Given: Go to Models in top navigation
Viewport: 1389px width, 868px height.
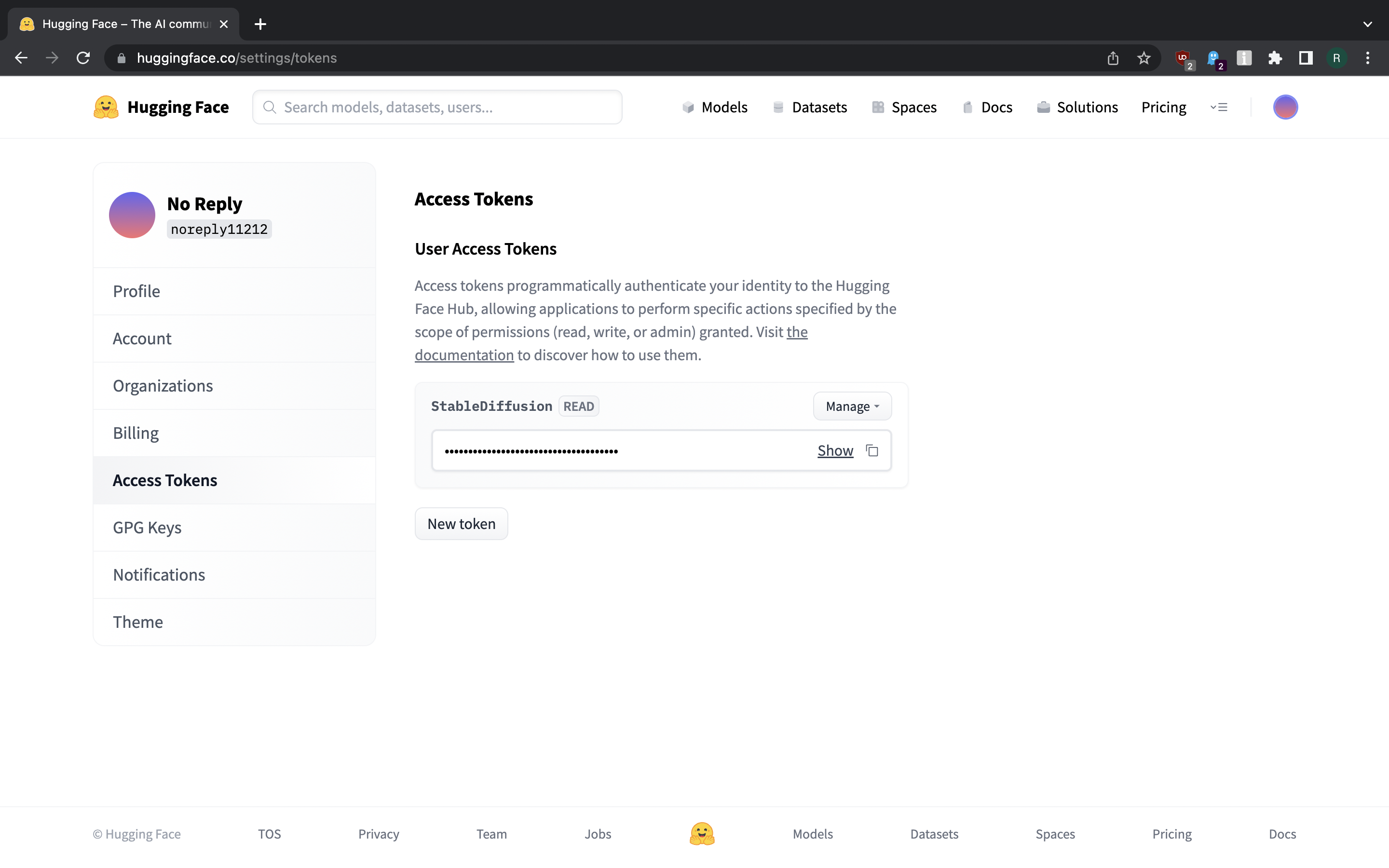Looking at the screenshot, I should click(715, 108).
